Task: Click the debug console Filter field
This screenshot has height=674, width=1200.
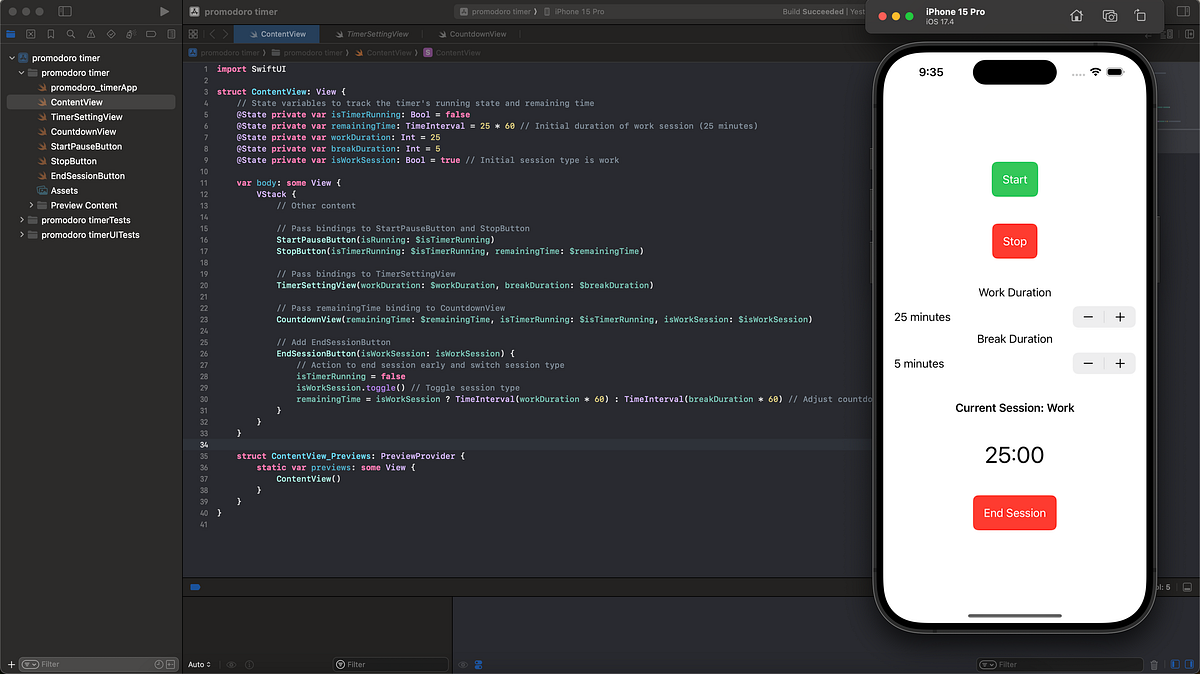Action: (x=391, y=663)
